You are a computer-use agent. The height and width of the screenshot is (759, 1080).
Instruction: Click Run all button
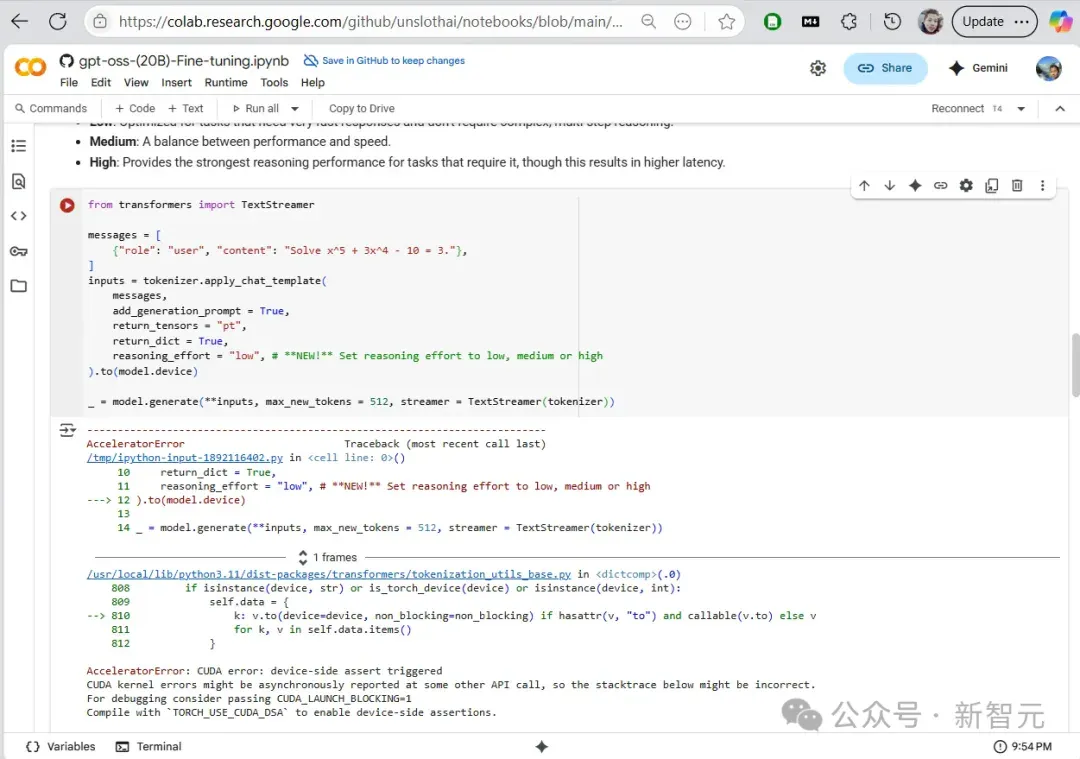coord(256,108)
